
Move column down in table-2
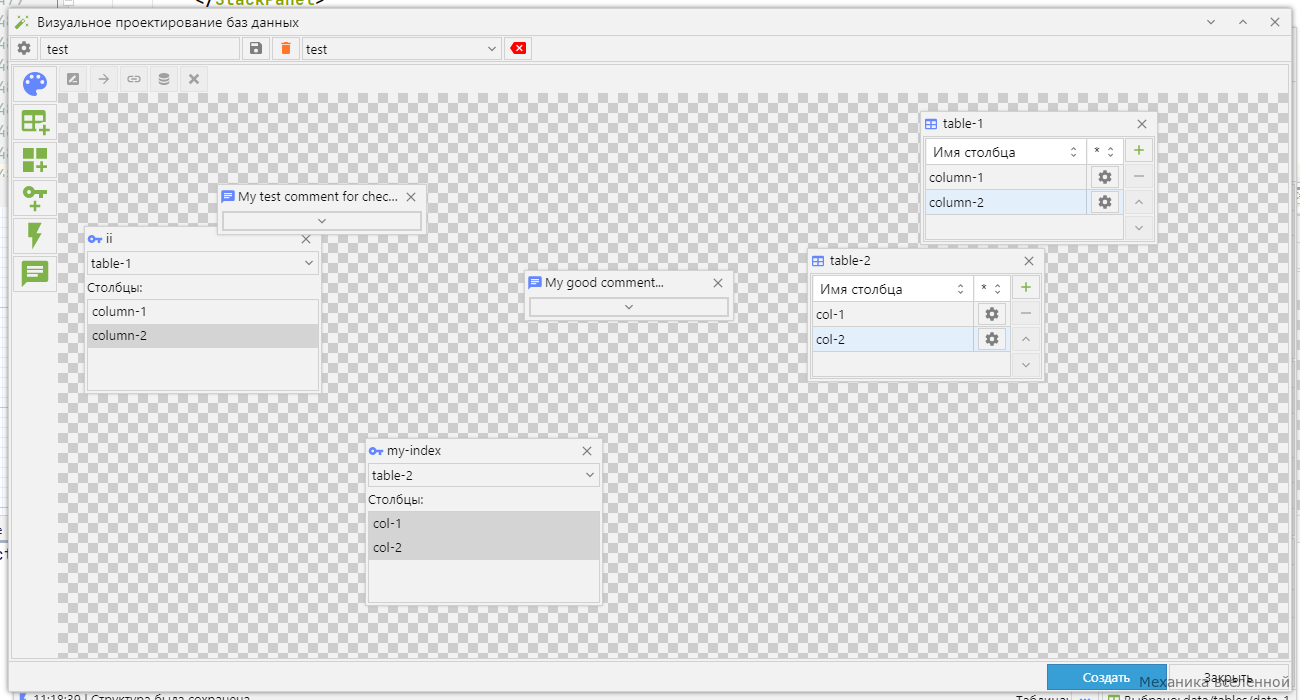click(1025, 364)
